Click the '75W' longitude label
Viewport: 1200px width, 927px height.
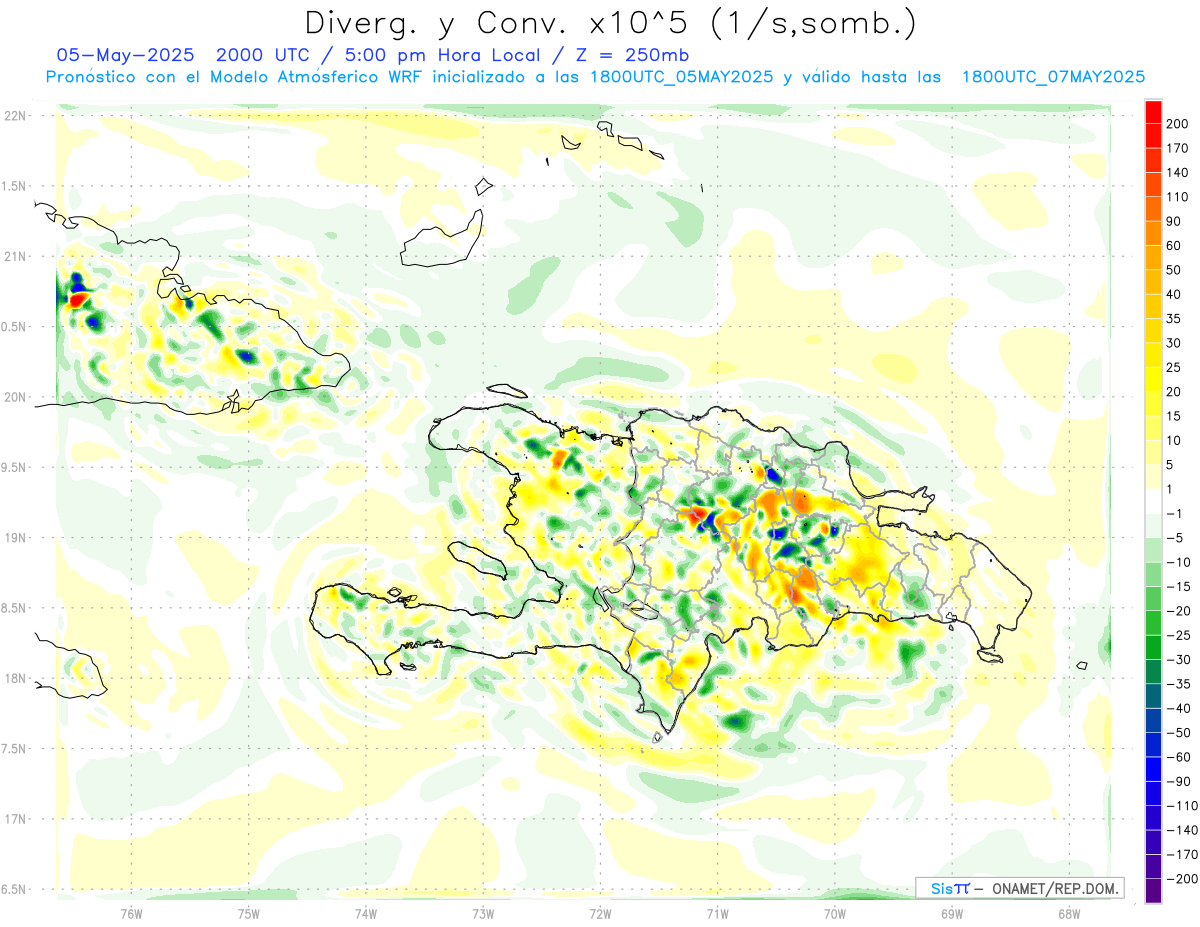[x=248, y=912]
